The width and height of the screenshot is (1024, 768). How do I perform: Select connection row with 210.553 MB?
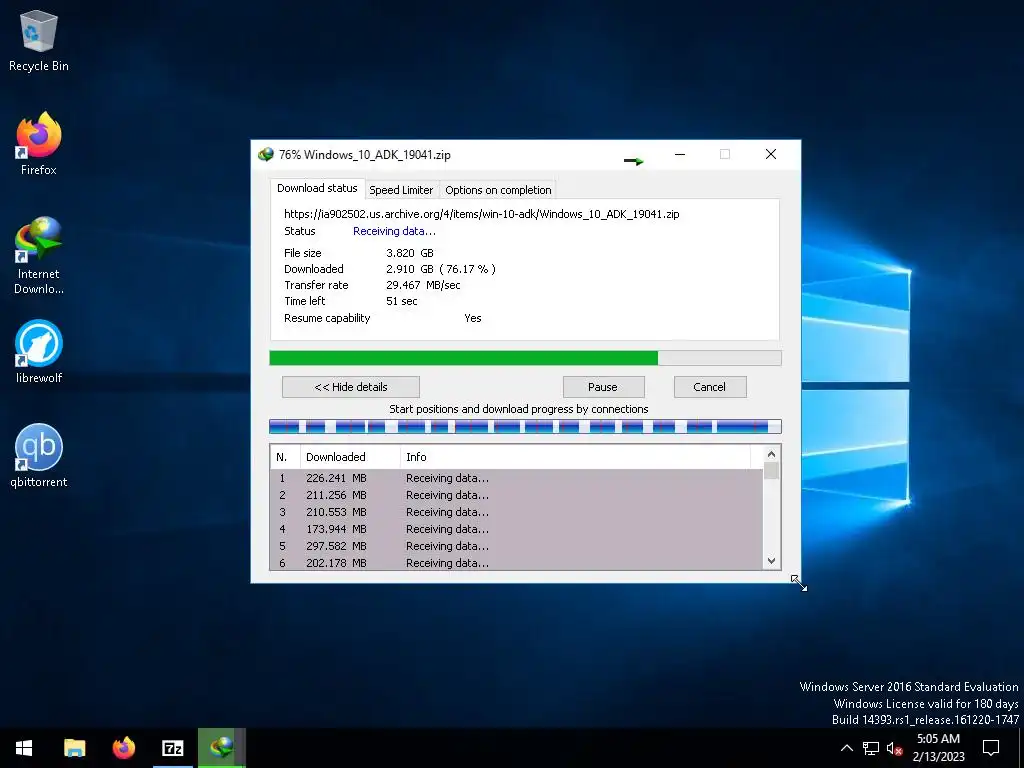coord(517,512)
